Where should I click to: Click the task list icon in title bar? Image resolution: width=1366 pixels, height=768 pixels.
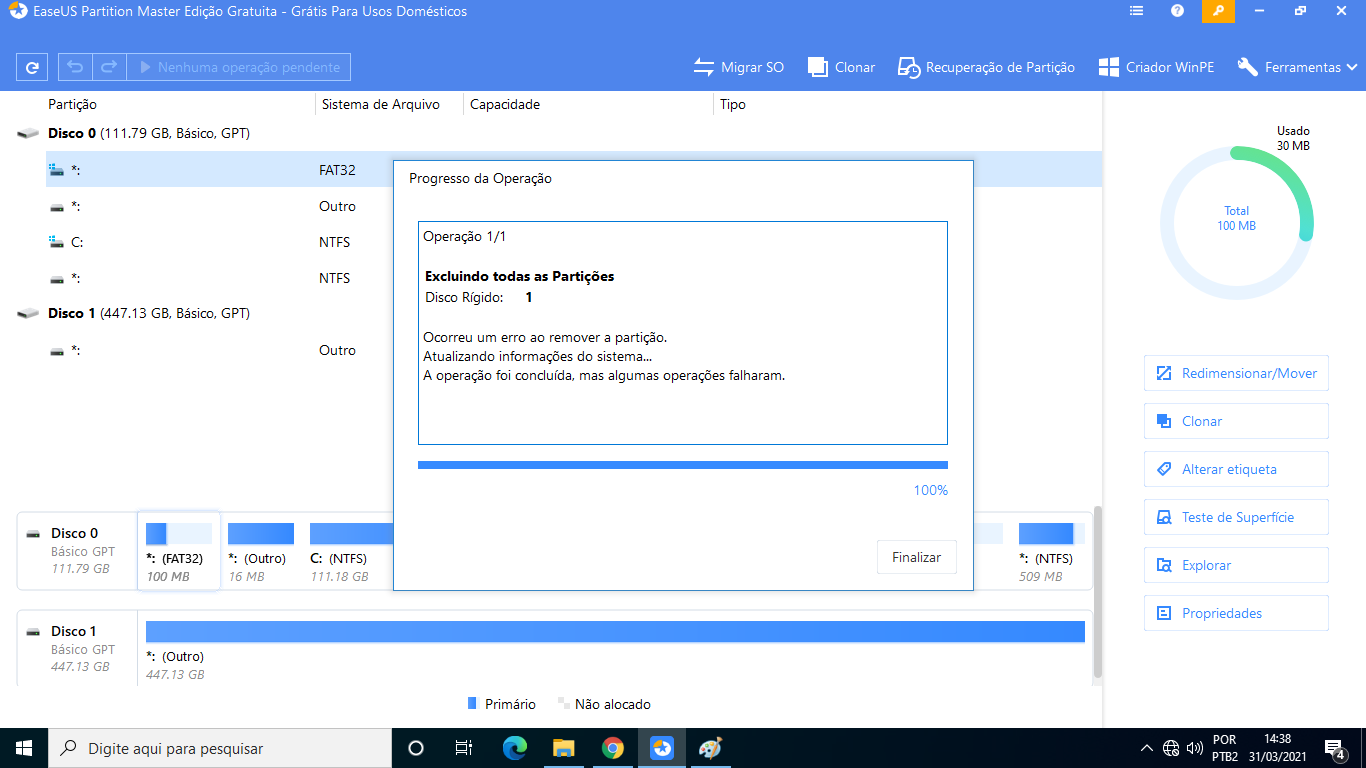1136,11
